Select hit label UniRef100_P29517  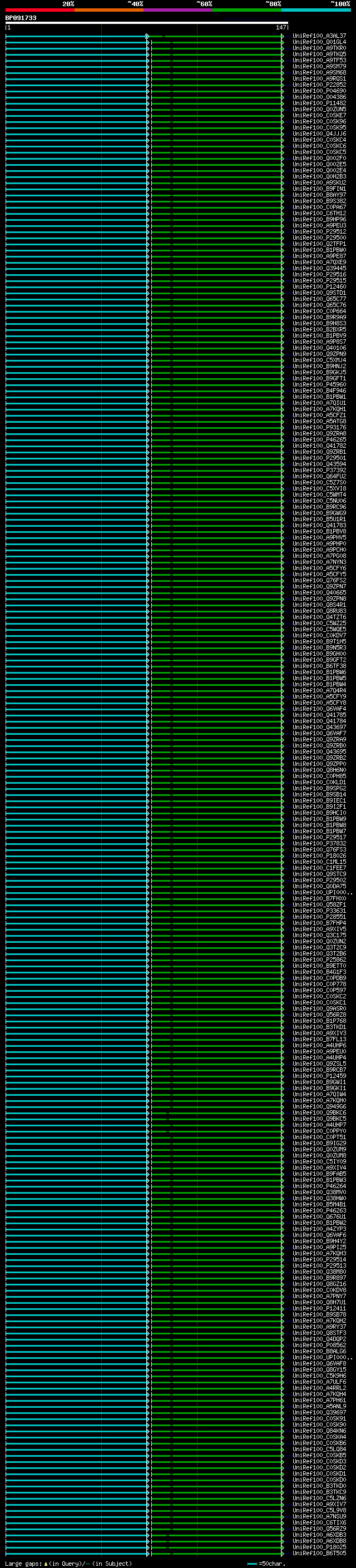coord(319,838)
